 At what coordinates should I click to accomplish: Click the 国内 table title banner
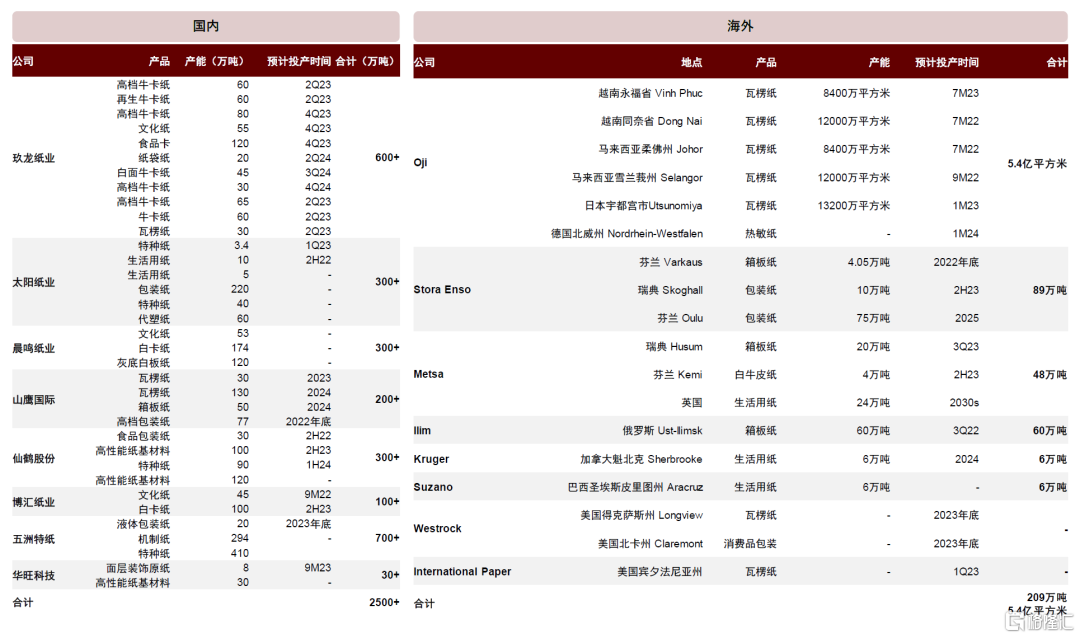pyautogui.click(x=206, y=26)
